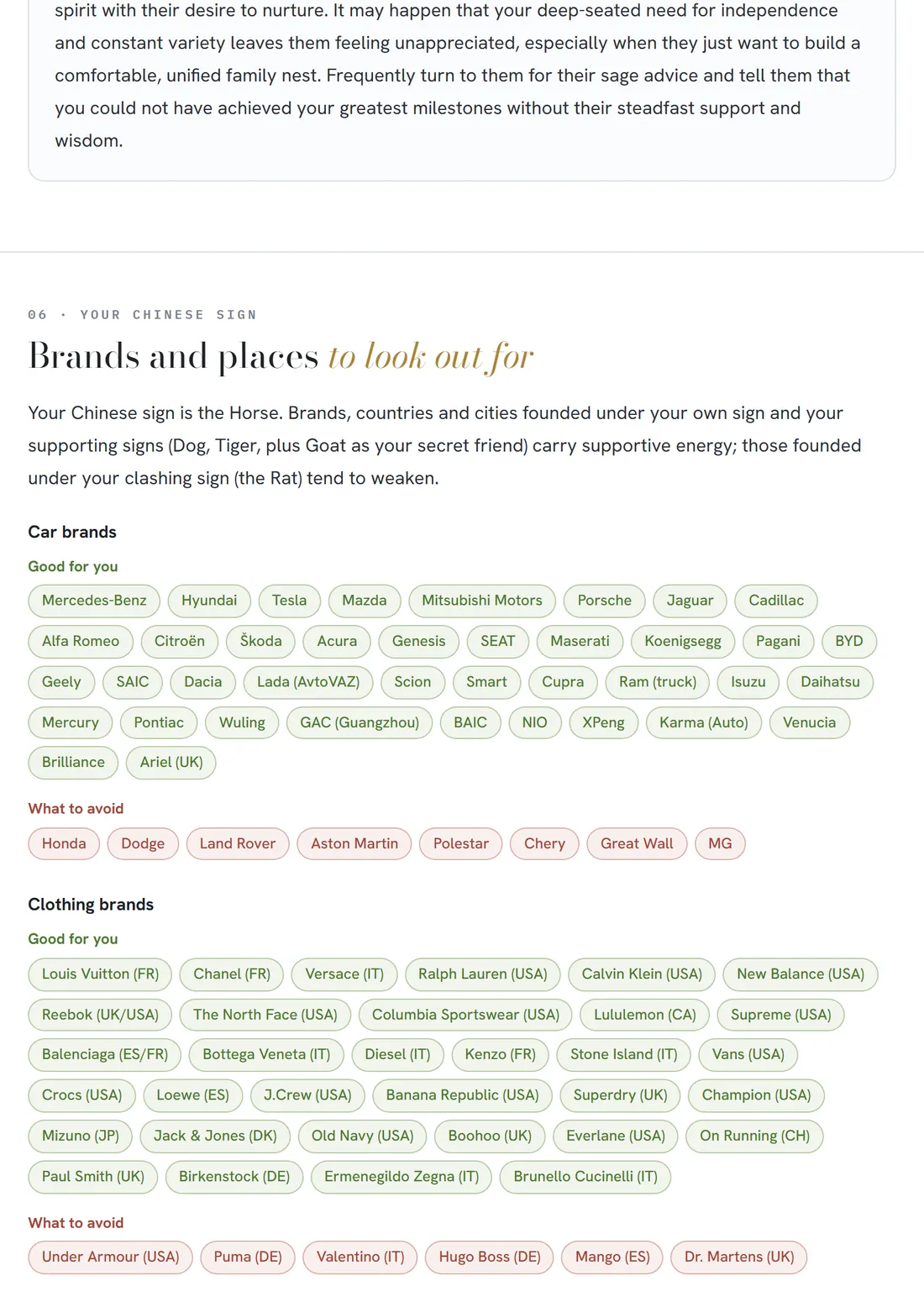Select the Hugo Boss (DE) avoid chip
Image resolution: width=924 pixels, height=1307 pixels.
pyautogui.click(x=490, y=1257)
